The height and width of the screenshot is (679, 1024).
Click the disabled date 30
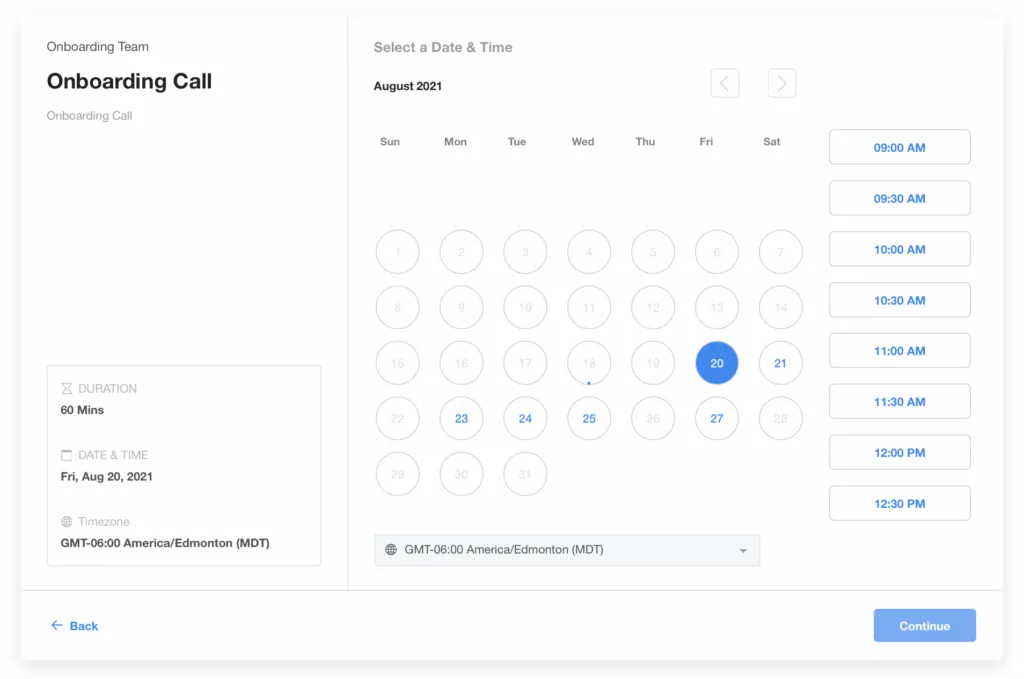[x=461, y=474]
